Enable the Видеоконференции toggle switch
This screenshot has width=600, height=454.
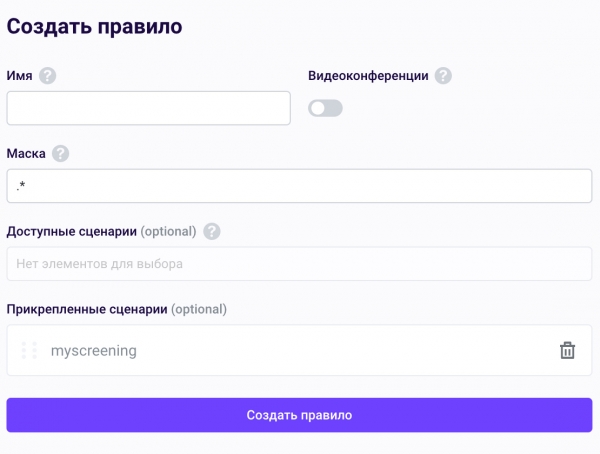tap(325, 108)
